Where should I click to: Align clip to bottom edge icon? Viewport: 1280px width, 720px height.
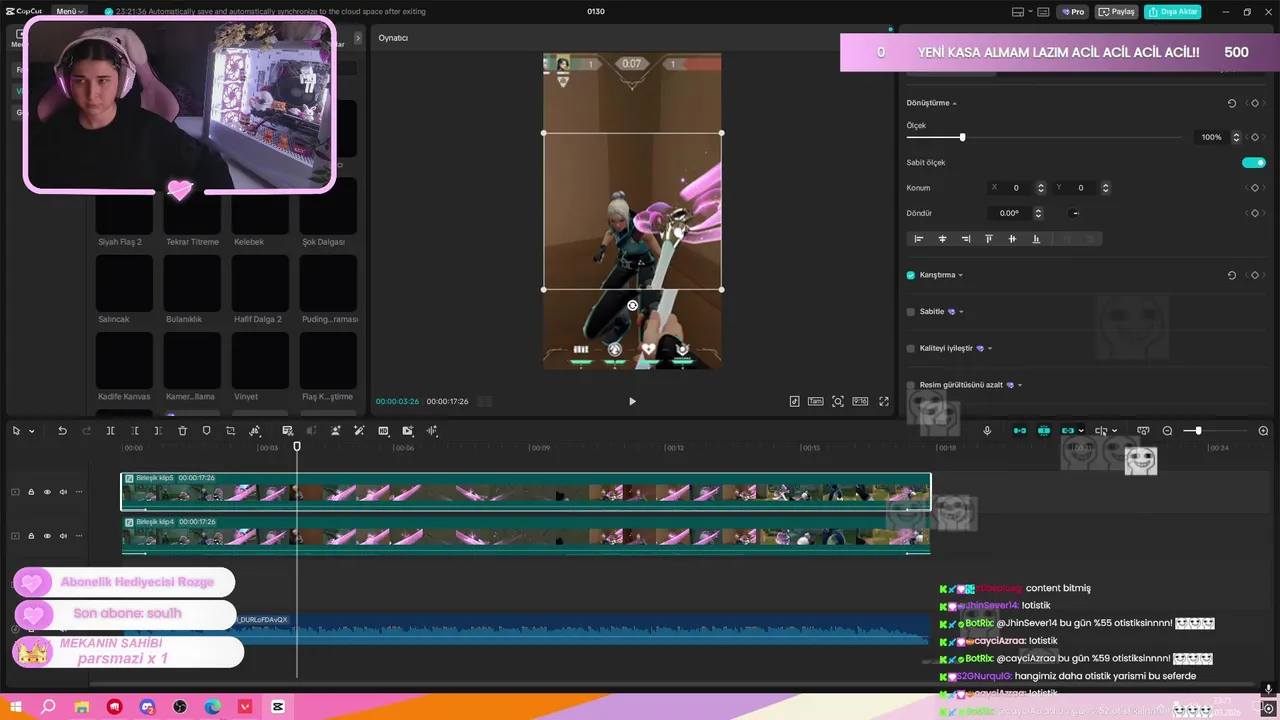pyautogui.click(x=1036, y=239)
